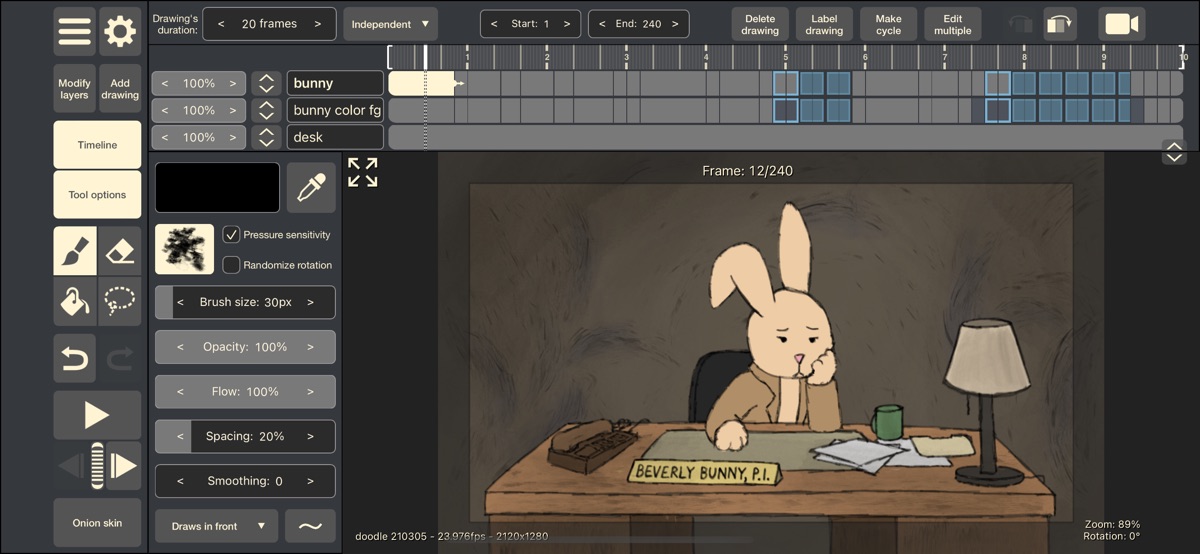
Task: Choose the paint bucket fill tool
Action: [x=75, y=300]
